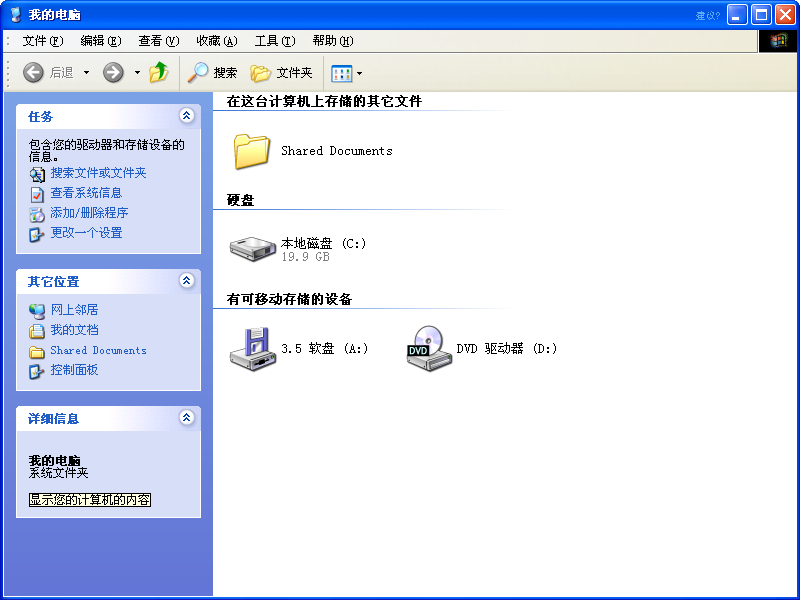The height and width of the screenshot is (600, 800).
Task: Open the Forward history dropdown arrow
Action: point(137,72)
